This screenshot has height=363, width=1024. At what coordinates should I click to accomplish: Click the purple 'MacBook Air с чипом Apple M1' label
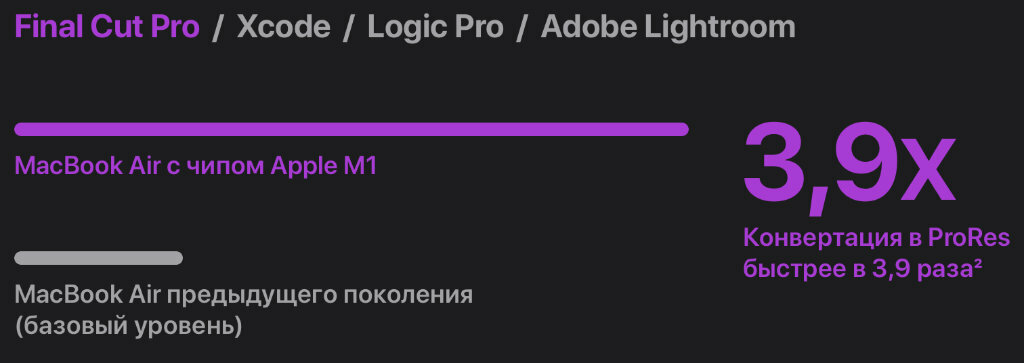[196, 167]
